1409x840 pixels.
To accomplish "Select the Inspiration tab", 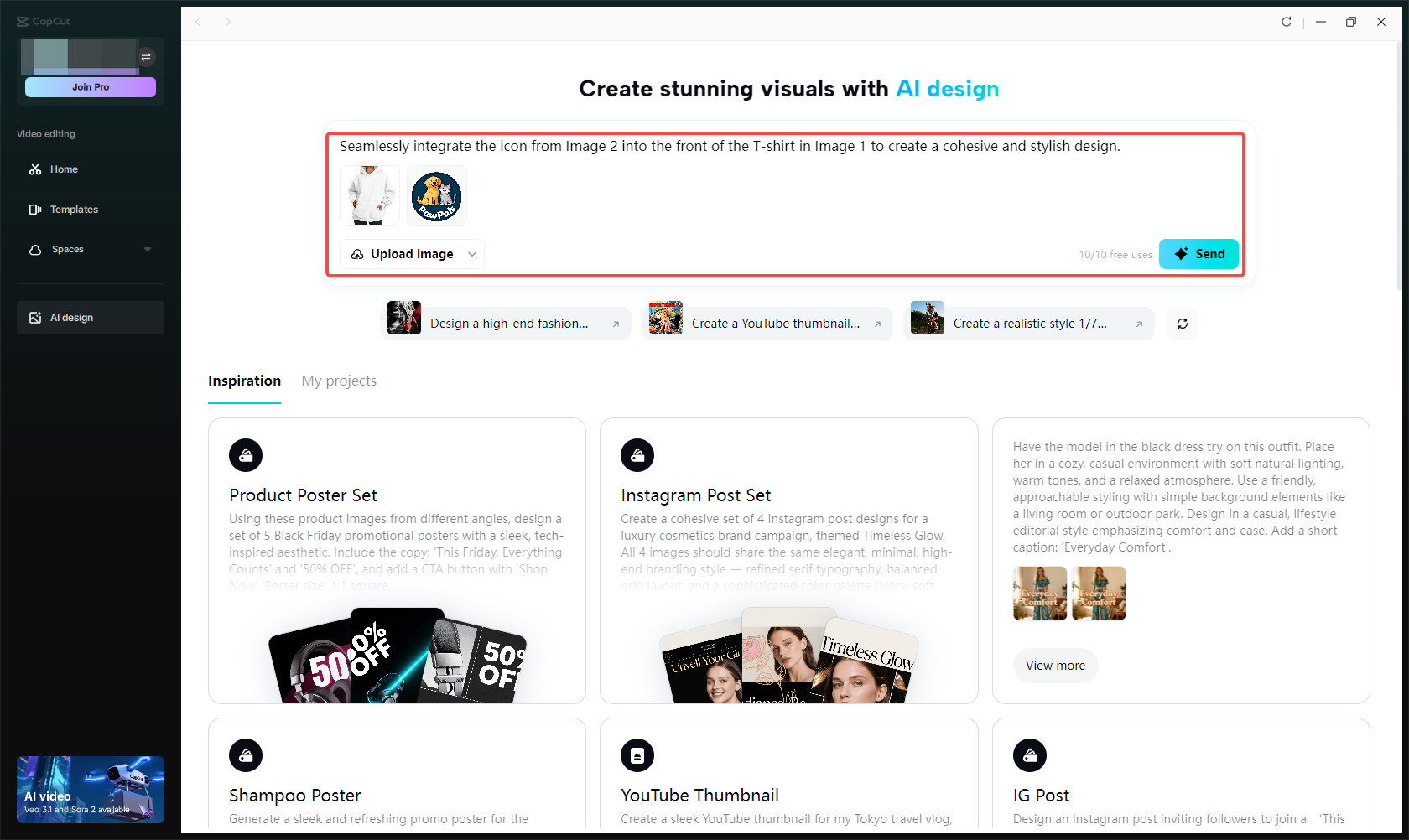I will 244,381.
